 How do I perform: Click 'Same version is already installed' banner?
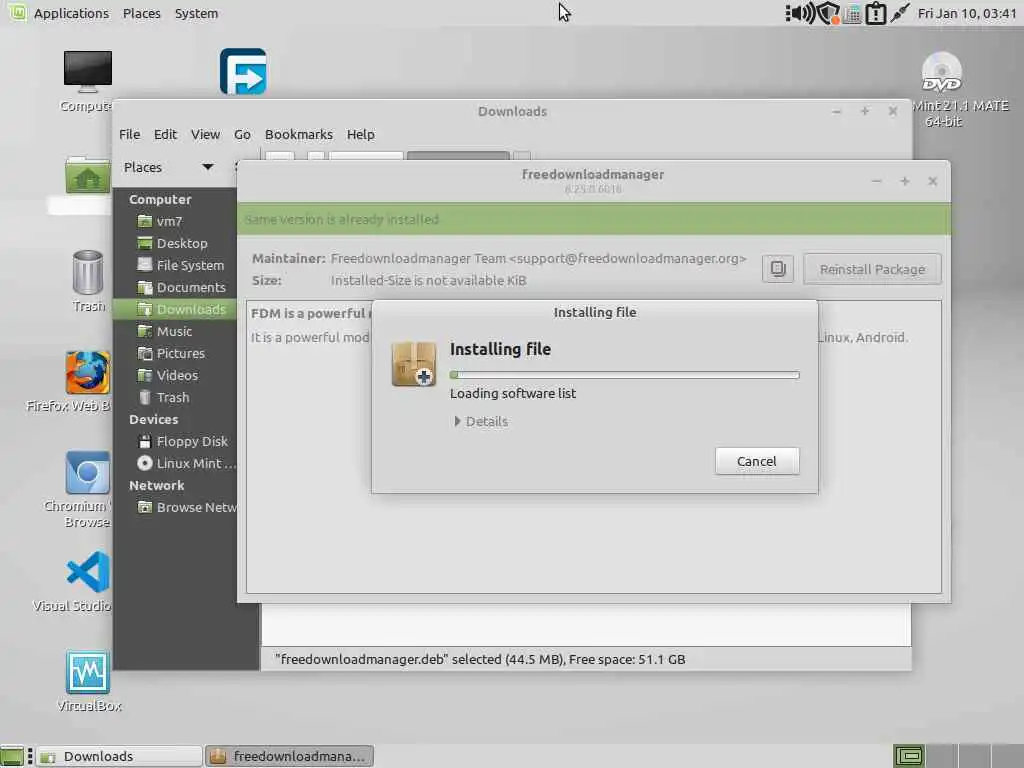(x=594, y=219)
